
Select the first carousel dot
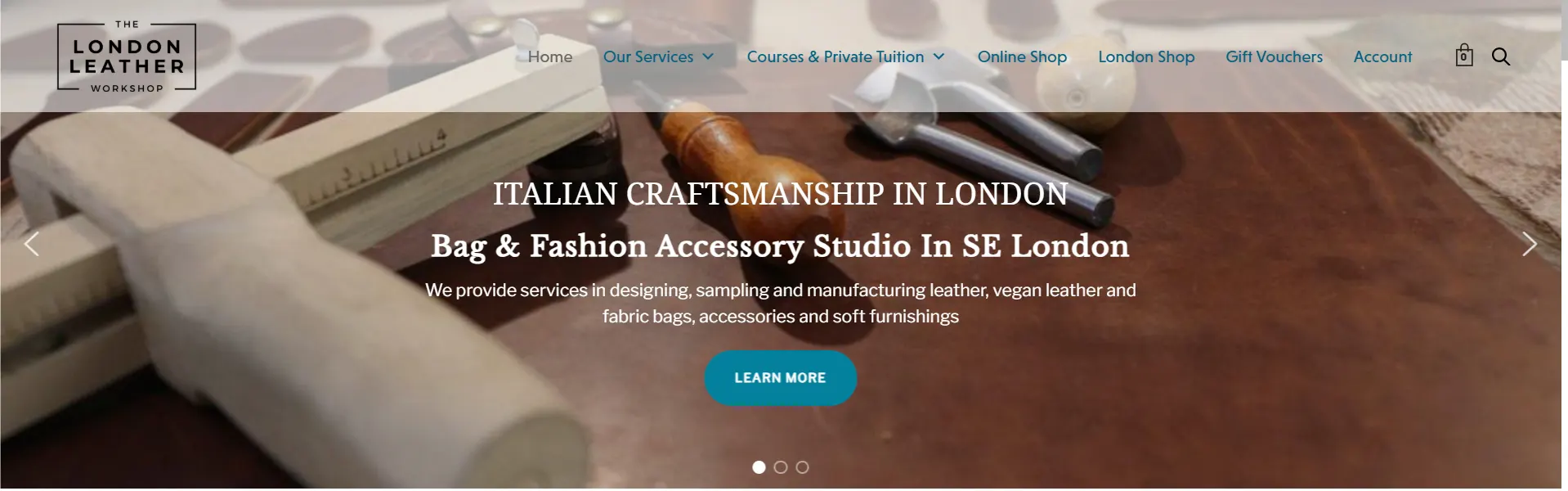click(x=759, y=467)
